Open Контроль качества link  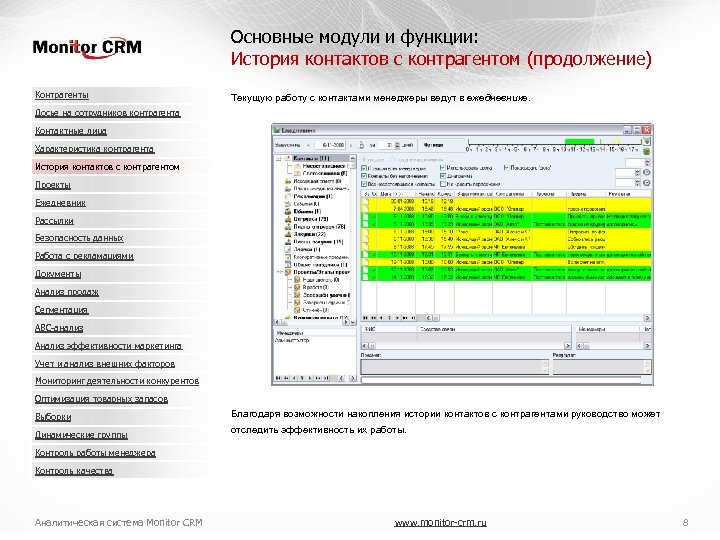coord(74,471)
